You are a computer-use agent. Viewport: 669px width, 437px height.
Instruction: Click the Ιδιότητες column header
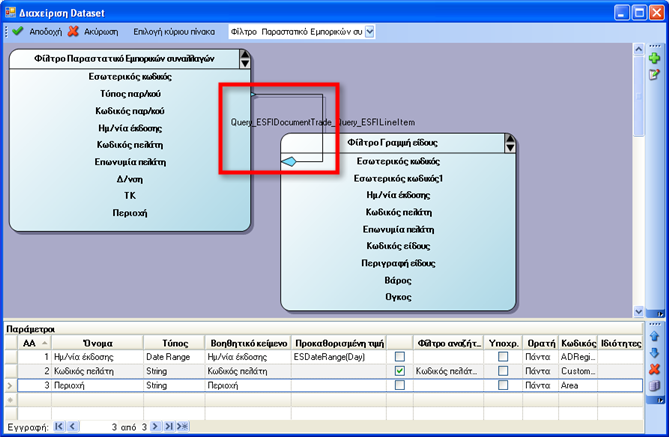[621, 343]
